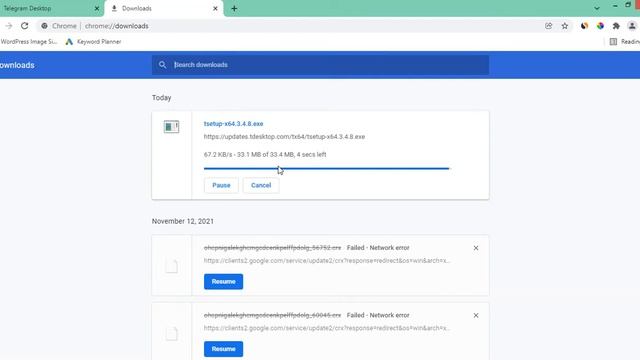Remove the _60045.crx failed download entry
This screenshot has width=640, height=360.
[x=476, y=315]
